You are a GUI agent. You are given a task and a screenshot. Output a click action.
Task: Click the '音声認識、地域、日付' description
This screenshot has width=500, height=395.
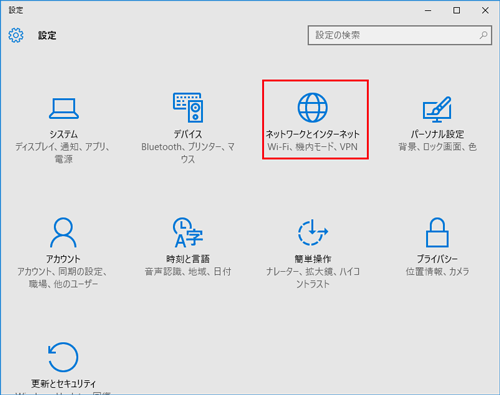click(188, 272)
